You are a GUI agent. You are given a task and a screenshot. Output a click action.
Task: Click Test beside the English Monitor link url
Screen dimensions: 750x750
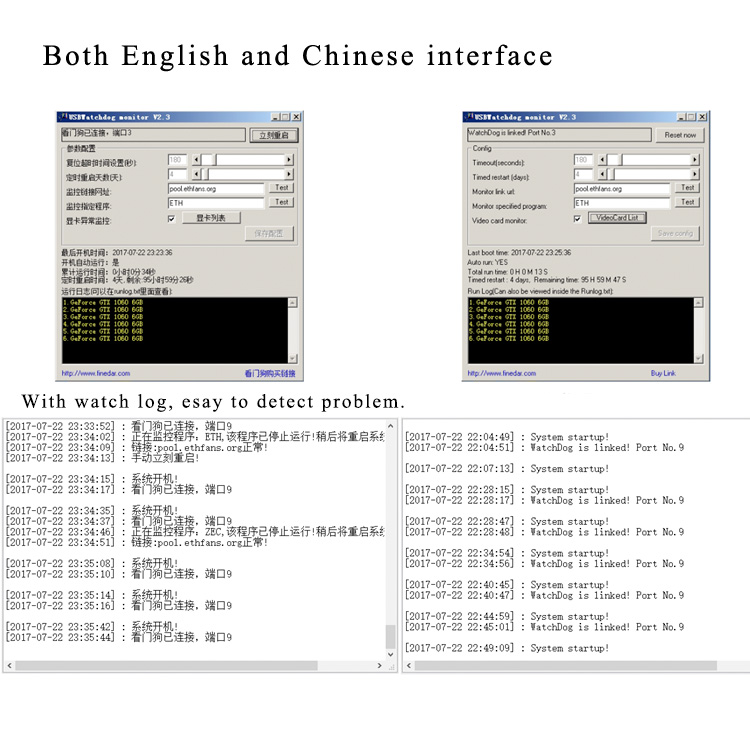(688, 187)
